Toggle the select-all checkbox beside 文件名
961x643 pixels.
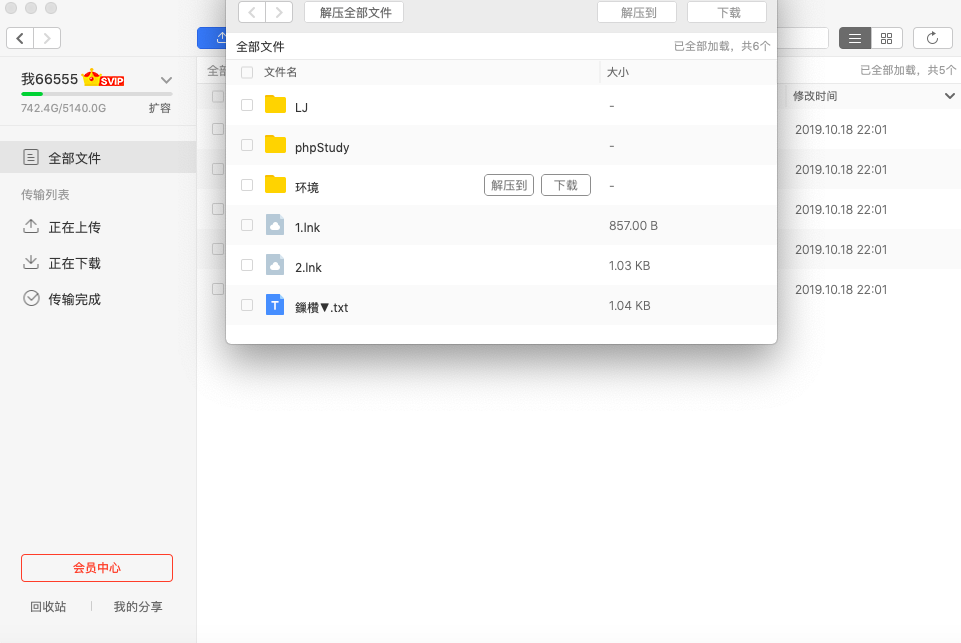pos(247,73)
